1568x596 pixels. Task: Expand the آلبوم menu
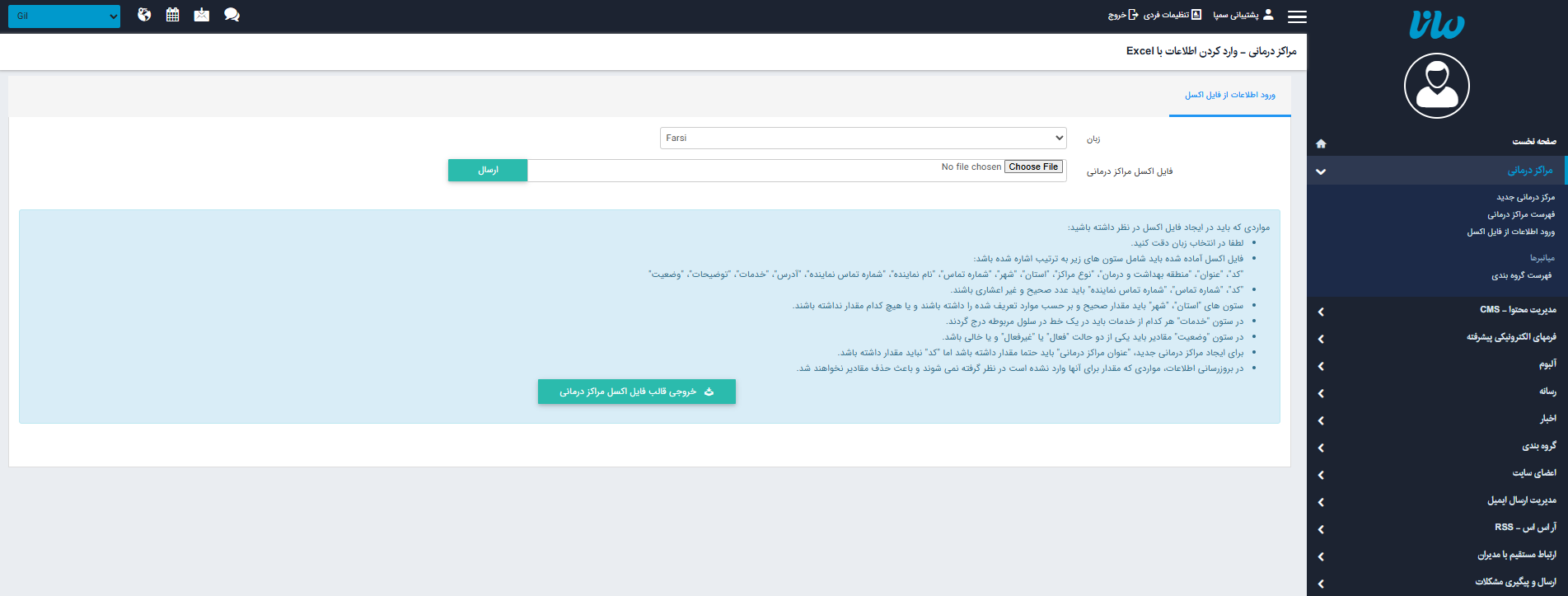point(1437,364)
